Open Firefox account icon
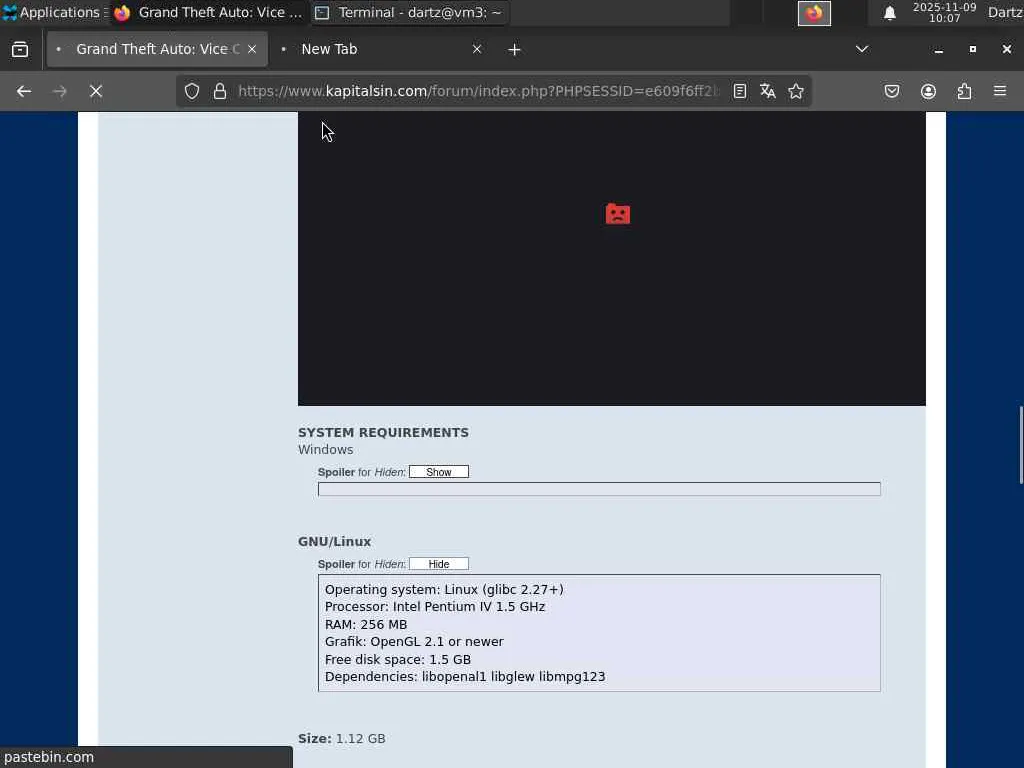This screenshot has height=768, width=1024. pos(928,91)
